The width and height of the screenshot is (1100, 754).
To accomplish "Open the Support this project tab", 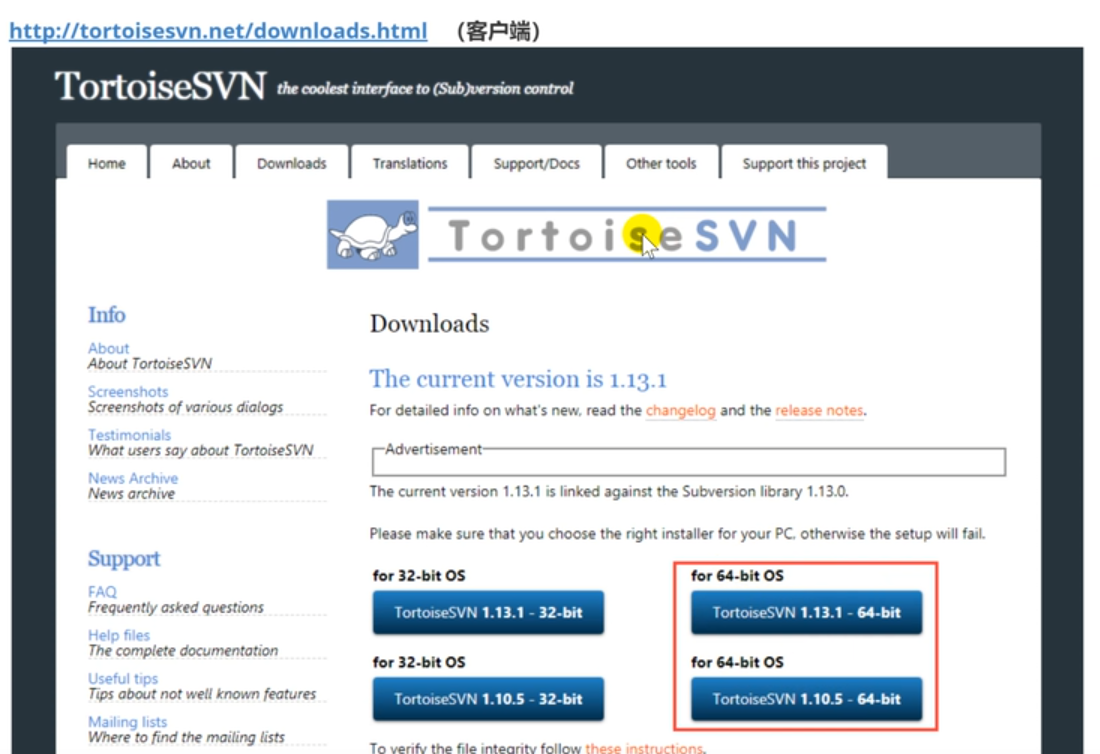I will (804, 163).
